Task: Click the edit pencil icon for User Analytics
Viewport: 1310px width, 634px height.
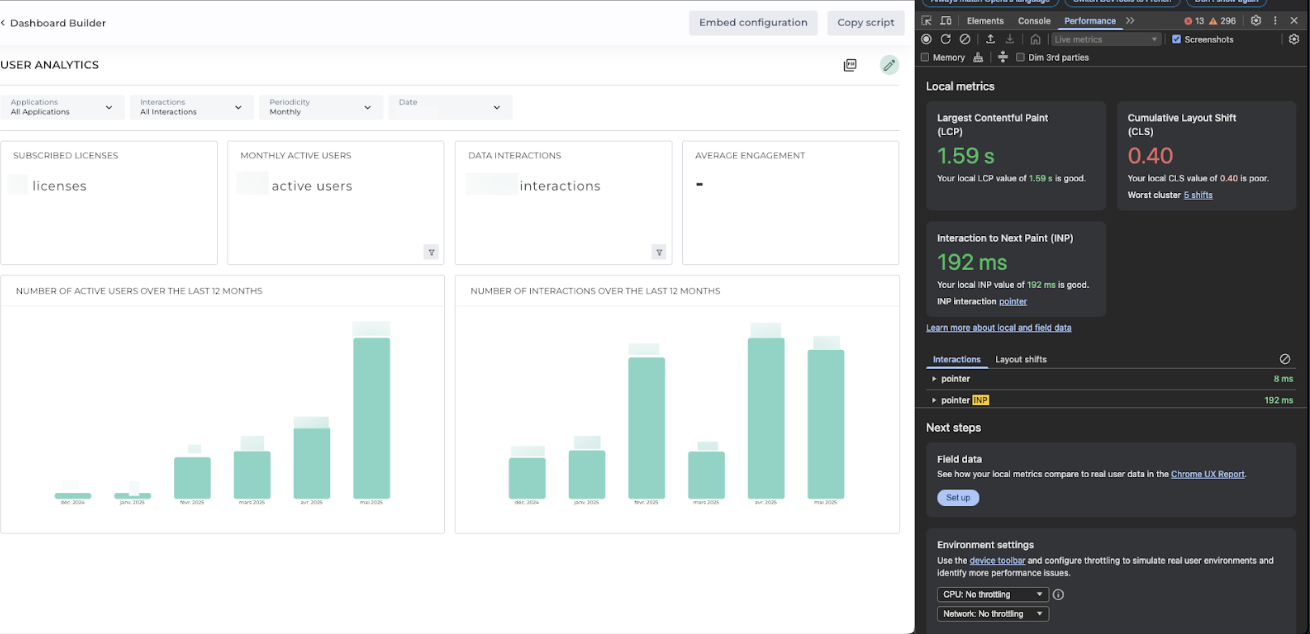Action: [x=889, y=65]
